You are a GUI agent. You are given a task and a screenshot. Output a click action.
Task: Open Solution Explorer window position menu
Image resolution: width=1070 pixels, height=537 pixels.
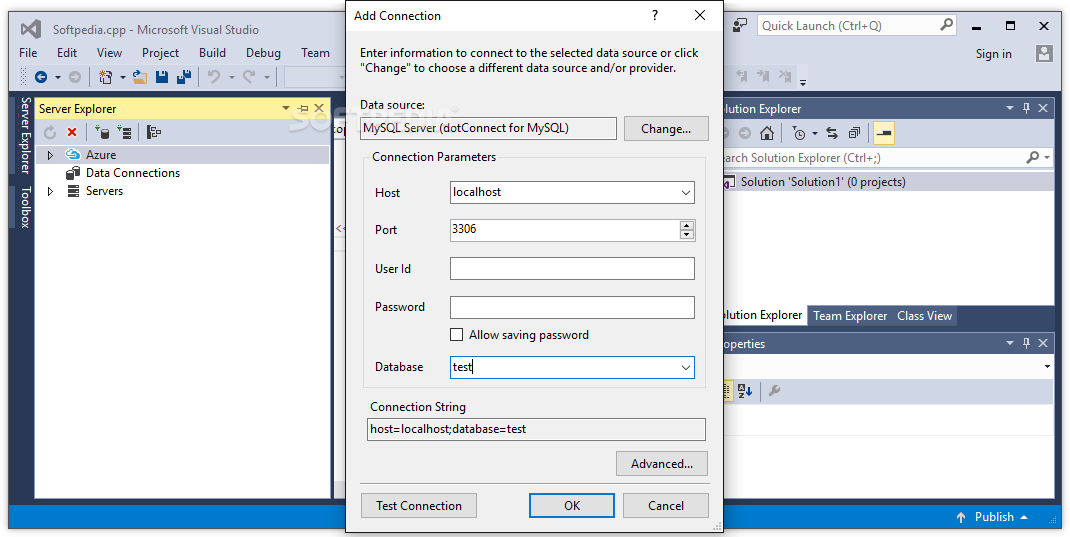[1010, 108]
